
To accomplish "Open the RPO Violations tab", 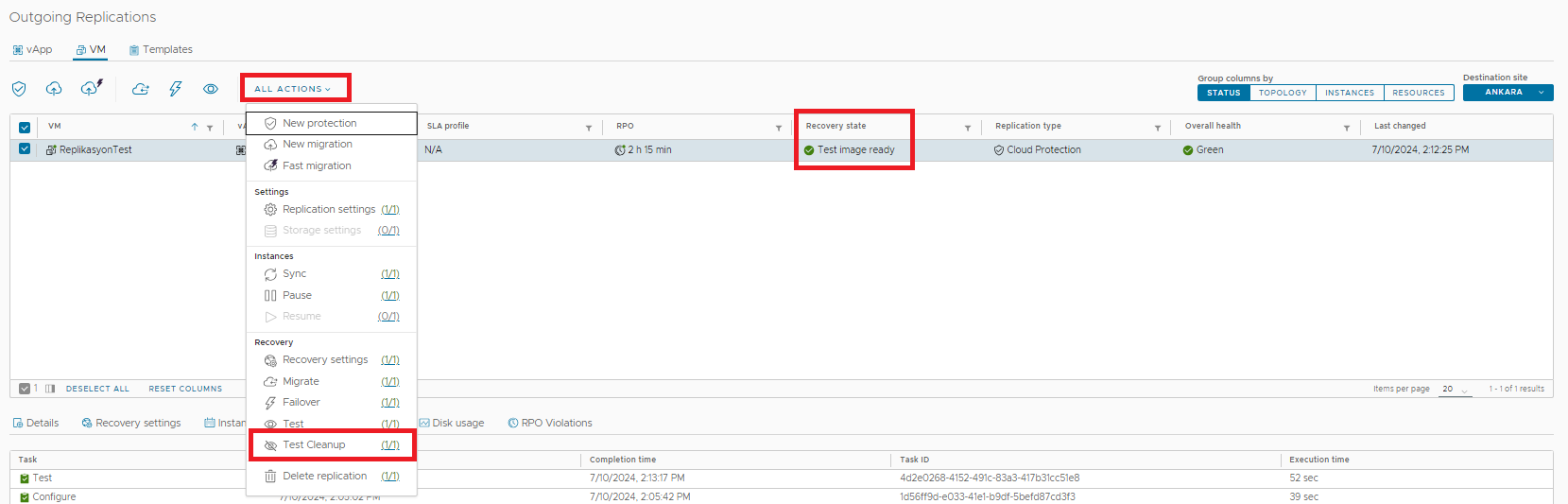I will 550,424.
